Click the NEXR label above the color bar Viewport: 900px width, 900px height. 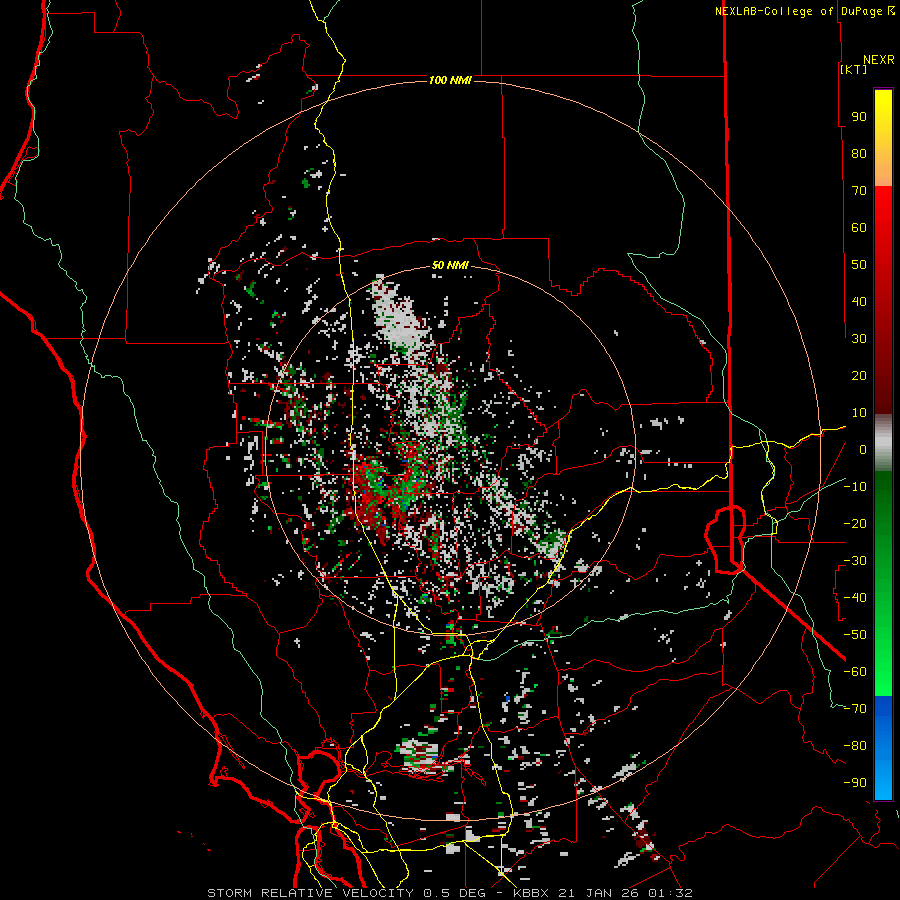click(x=879, y=60)
